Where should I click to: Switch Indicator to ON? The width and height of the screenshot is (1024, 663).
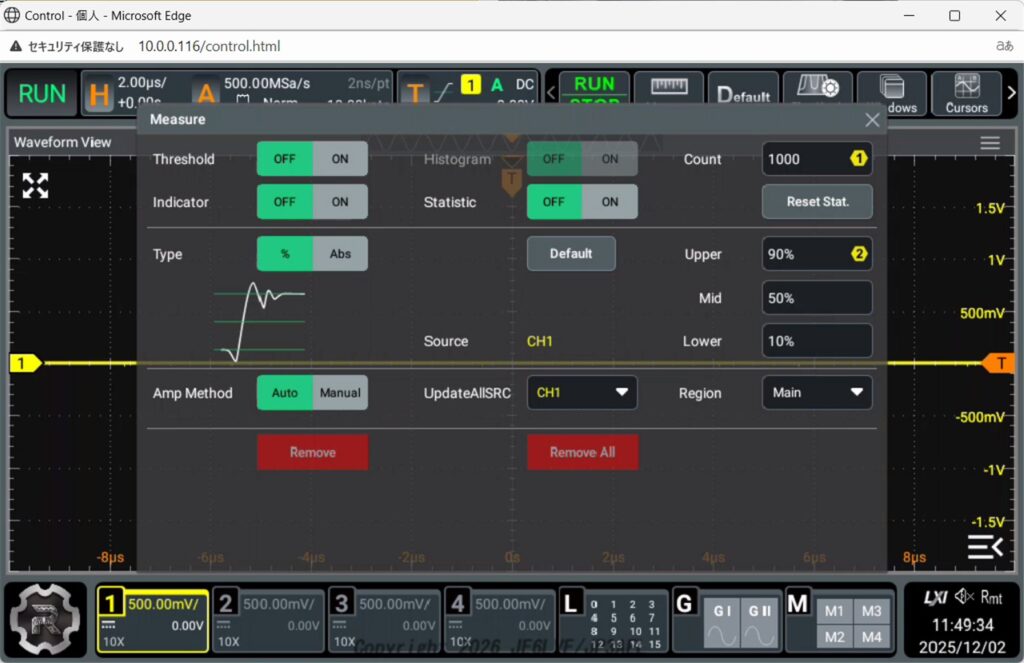[x=340, y=202]
